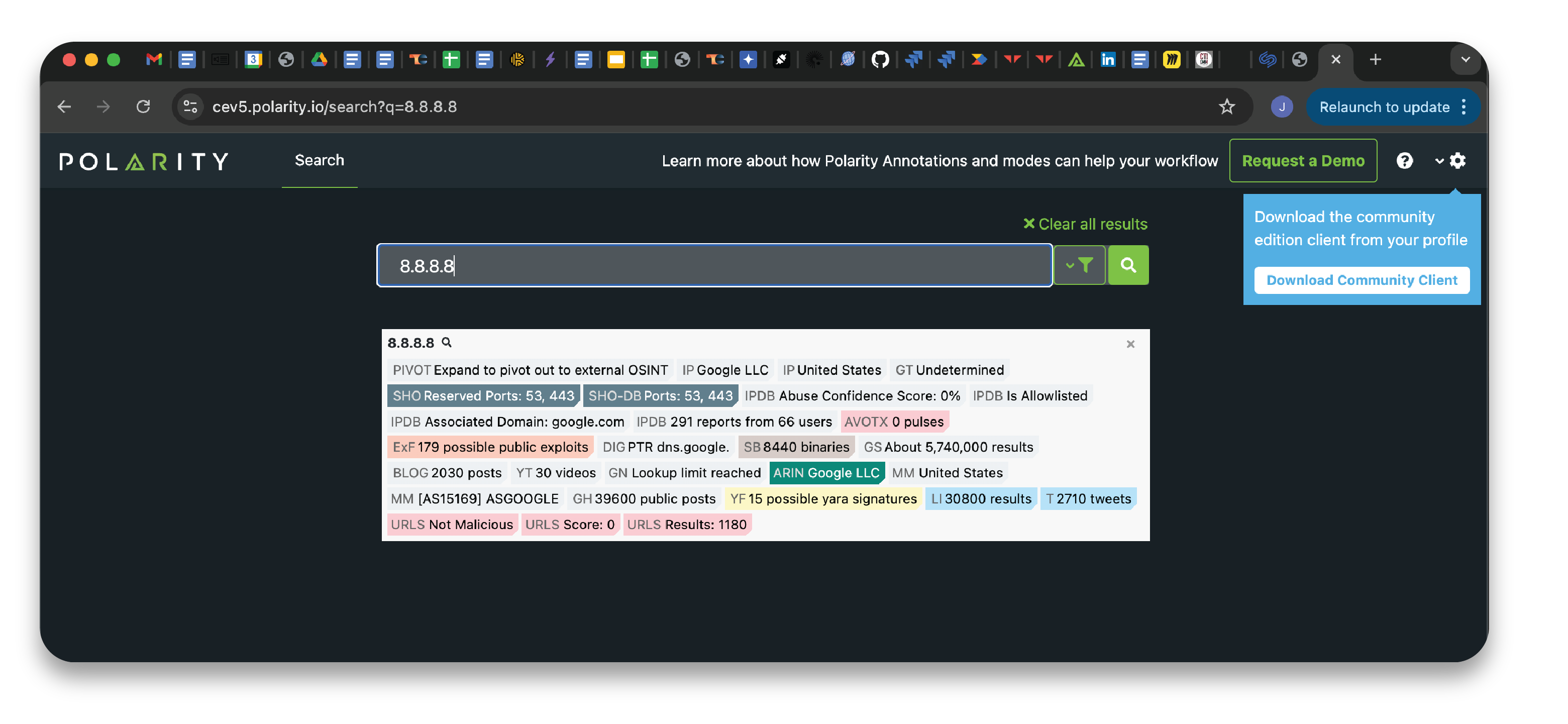Click YF 15 possible yara signatures
This screenshot has height=724, width=1568.
[x=823, y=499]
